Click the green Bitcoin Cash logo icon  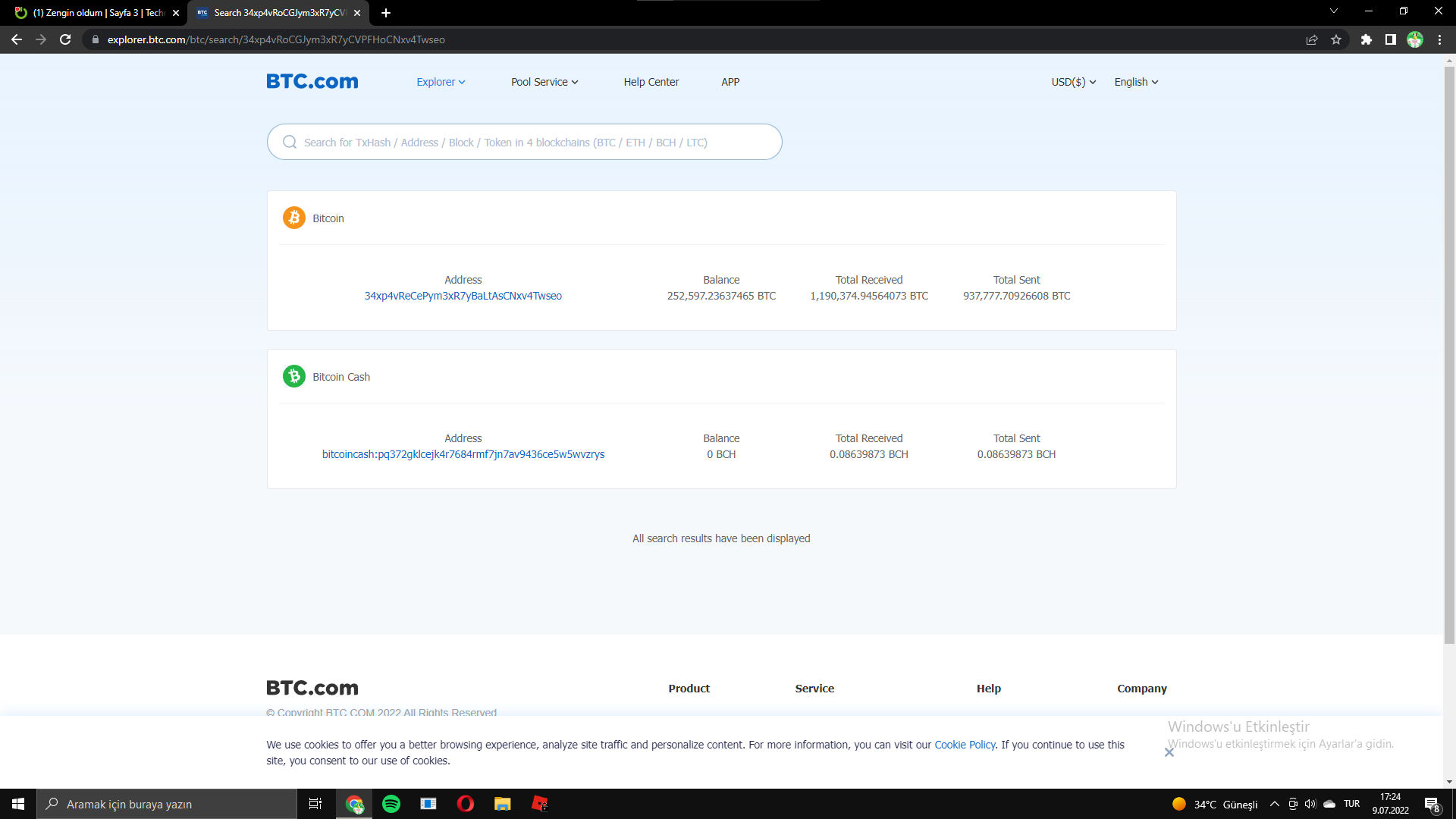(x=294, y=376)
